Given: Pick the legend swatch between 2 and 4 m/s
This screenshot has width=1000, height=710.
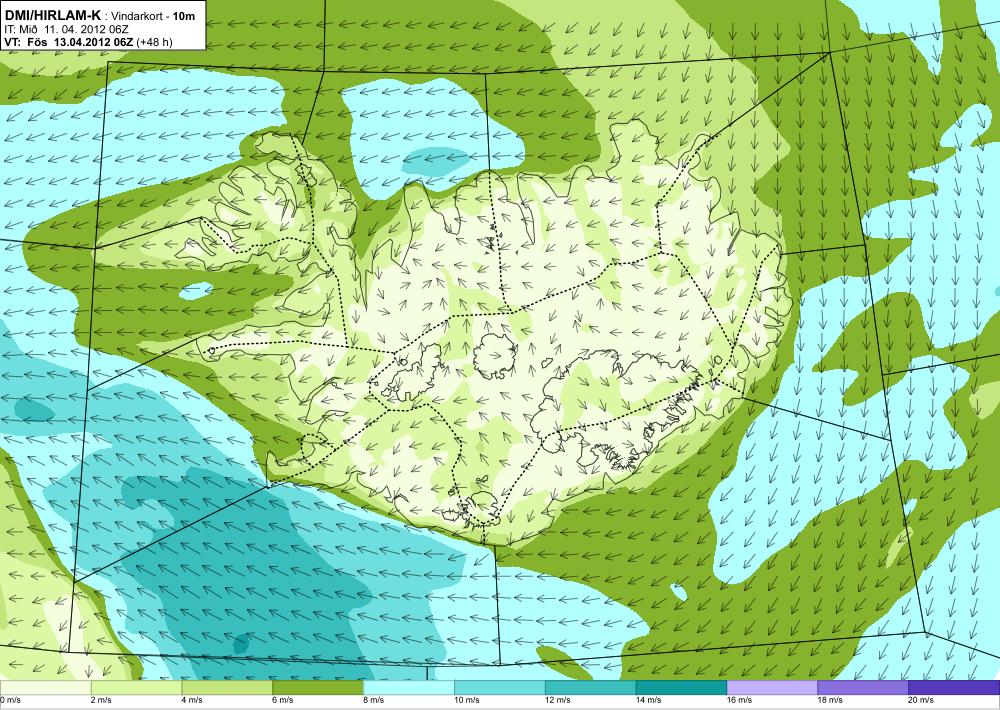Looking at the screenshot, I should pos(136,688).
